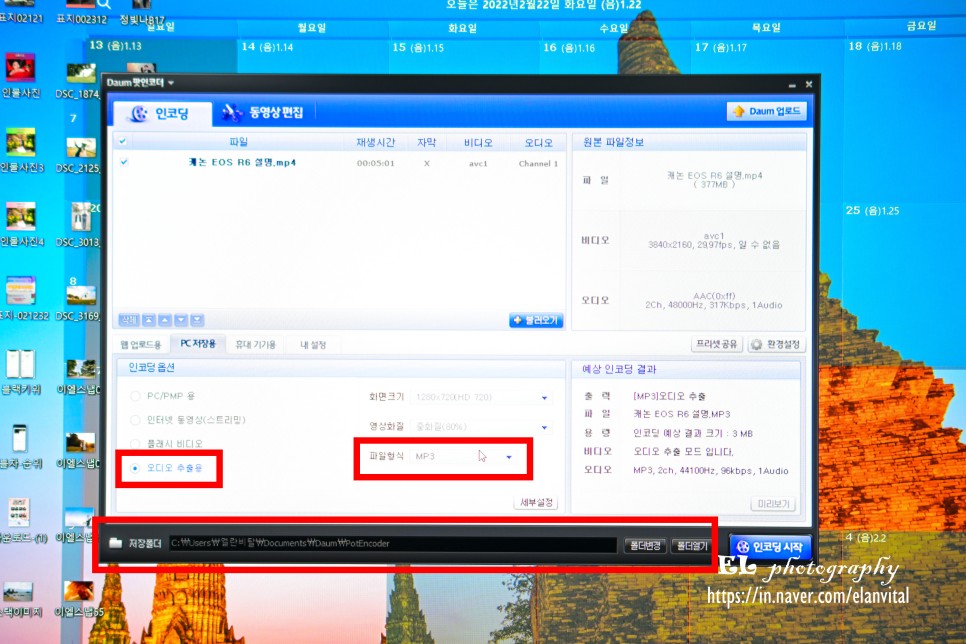Open the 영상화질 quality dropdown

pyautogui.click(x=544, y=426)
